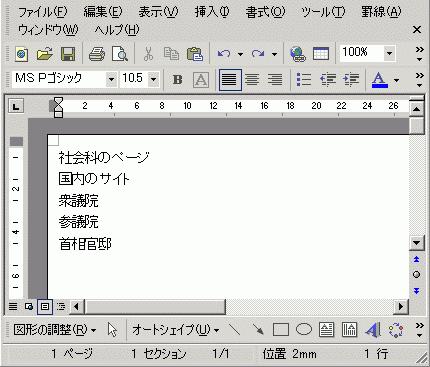
Task: Open Print Preview magnifier icon
Action: [120, 54]
